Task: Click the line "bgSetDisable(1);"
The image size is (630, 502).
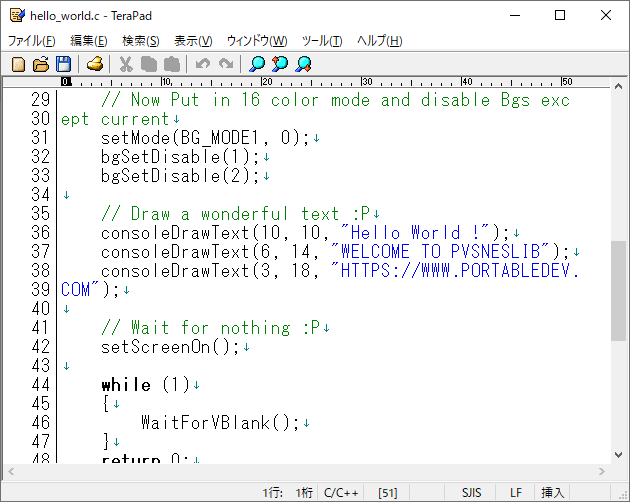Action: coord(180,157)
